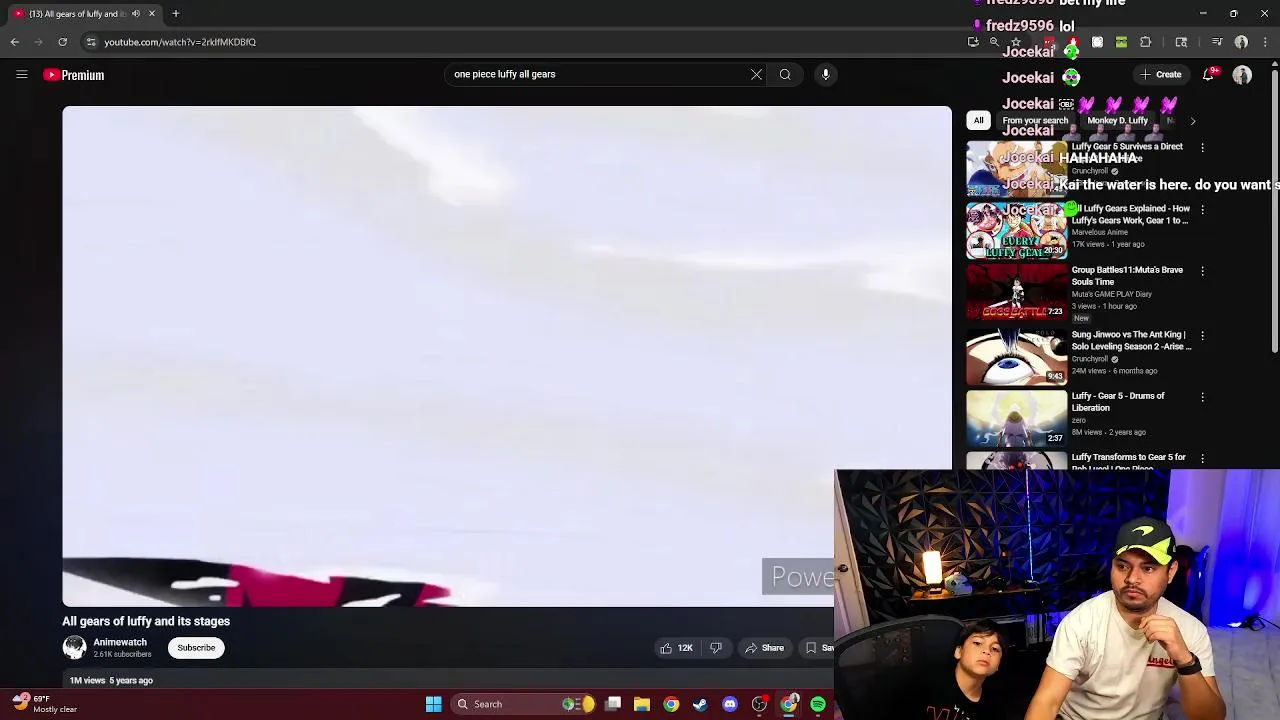The image size is (1280, 720).
Task: Open the Animewatch channel name link
Action: pyautogui.click(x=120, y=642)
